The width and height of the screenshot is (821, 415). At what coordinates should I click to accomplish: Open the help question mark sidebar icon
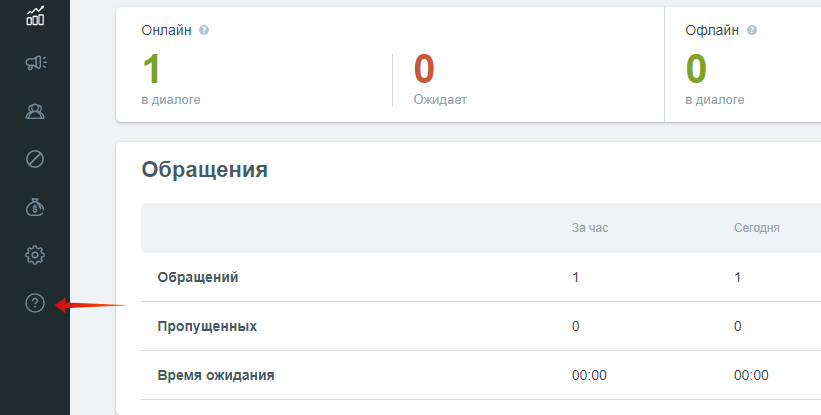[35, 303]
